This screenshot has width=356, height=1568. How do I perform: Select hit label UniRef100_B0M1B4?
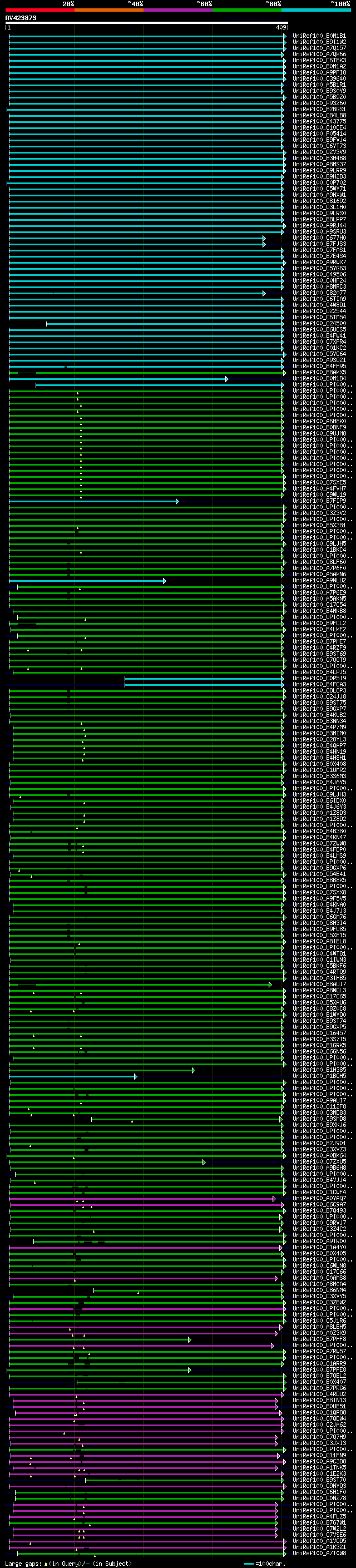pos(319,379)
